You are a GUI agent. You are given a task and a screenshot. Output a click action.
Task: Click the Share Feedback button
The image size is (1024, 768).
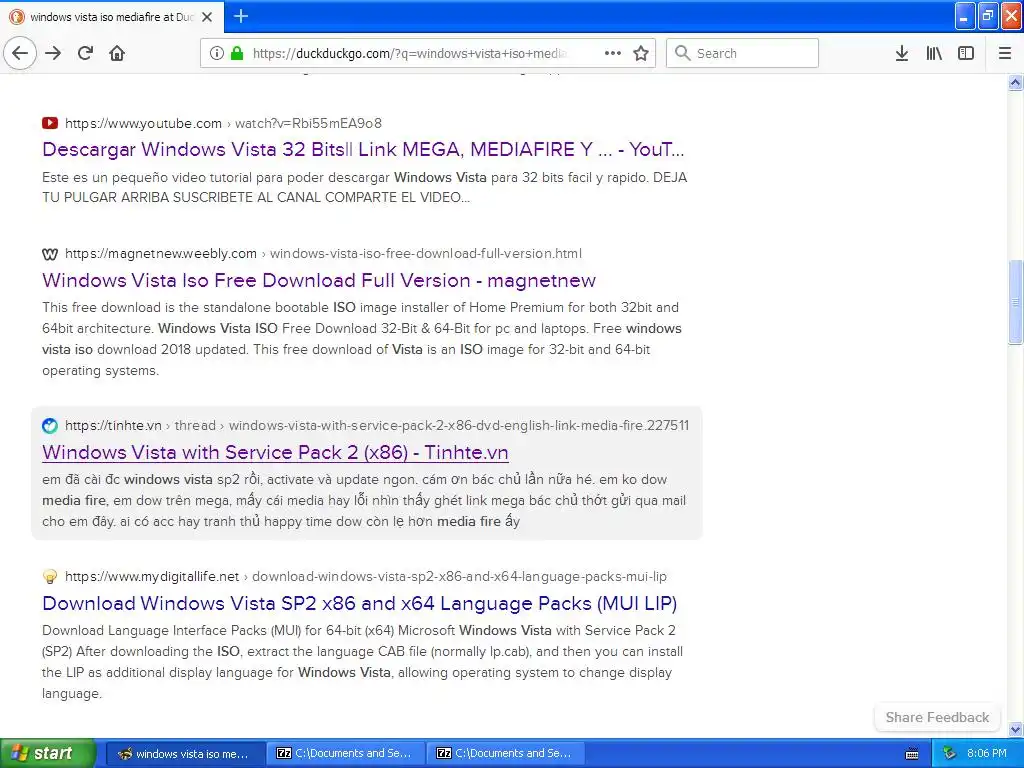[x=937, y=717]
